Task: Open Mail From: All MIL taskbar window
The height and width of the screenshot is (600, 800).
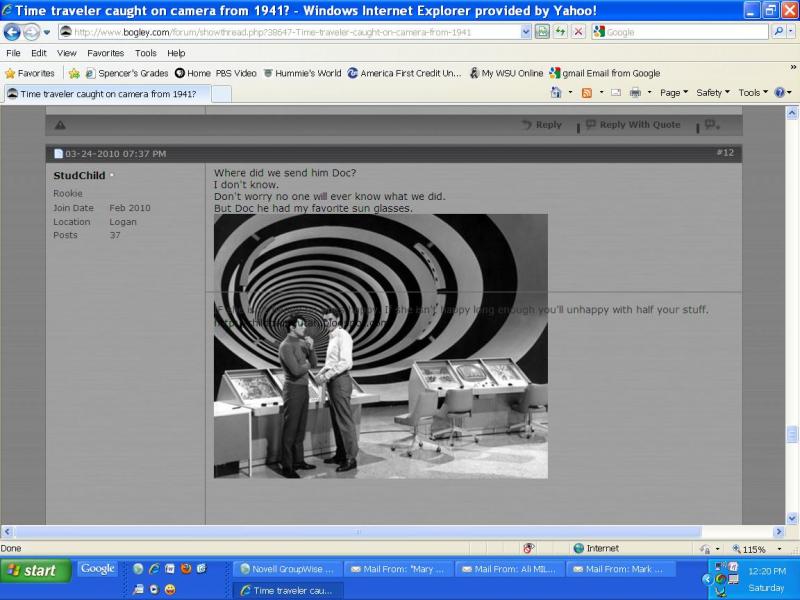Action: point(510,569)
